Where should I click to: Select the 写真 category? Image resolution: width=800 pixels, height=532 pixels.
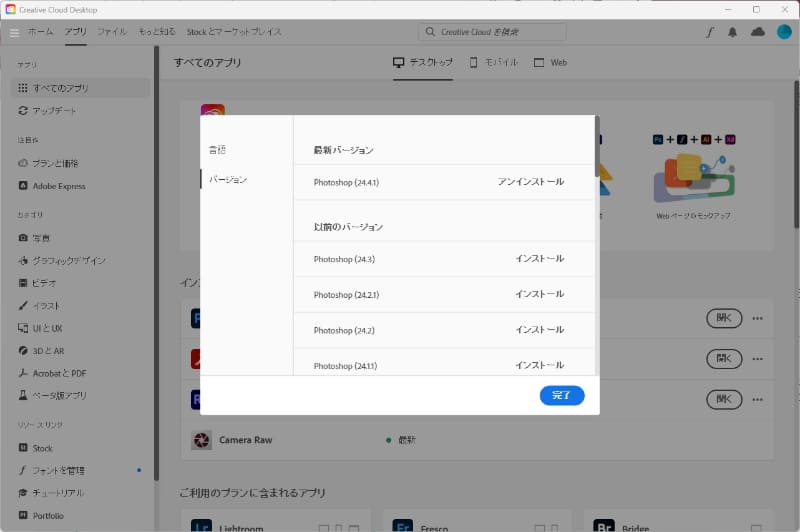pyautogui.click(x=34, y=238)
